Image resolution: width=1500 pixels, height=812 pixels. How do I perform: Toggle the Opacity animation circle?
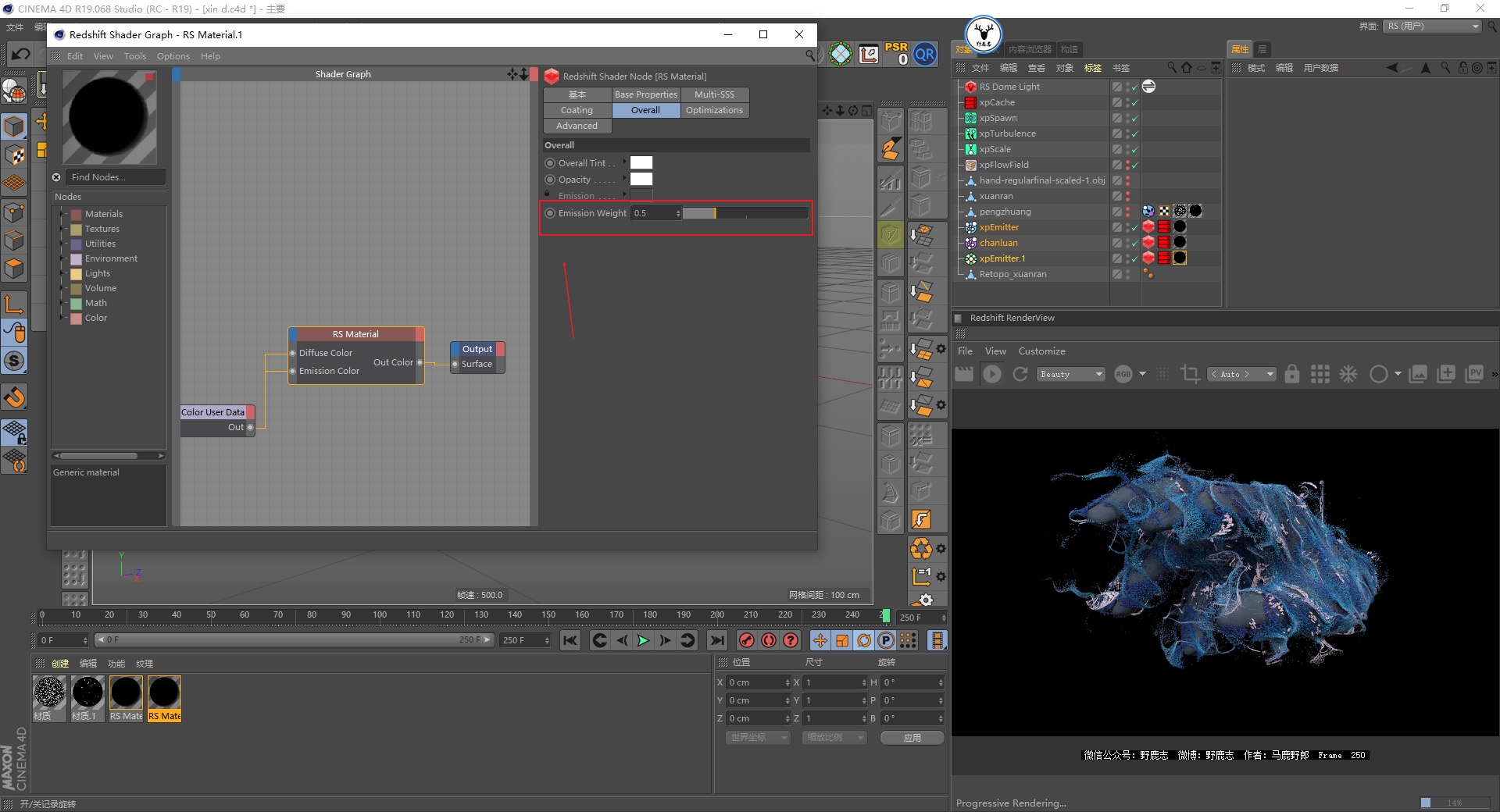550,180
